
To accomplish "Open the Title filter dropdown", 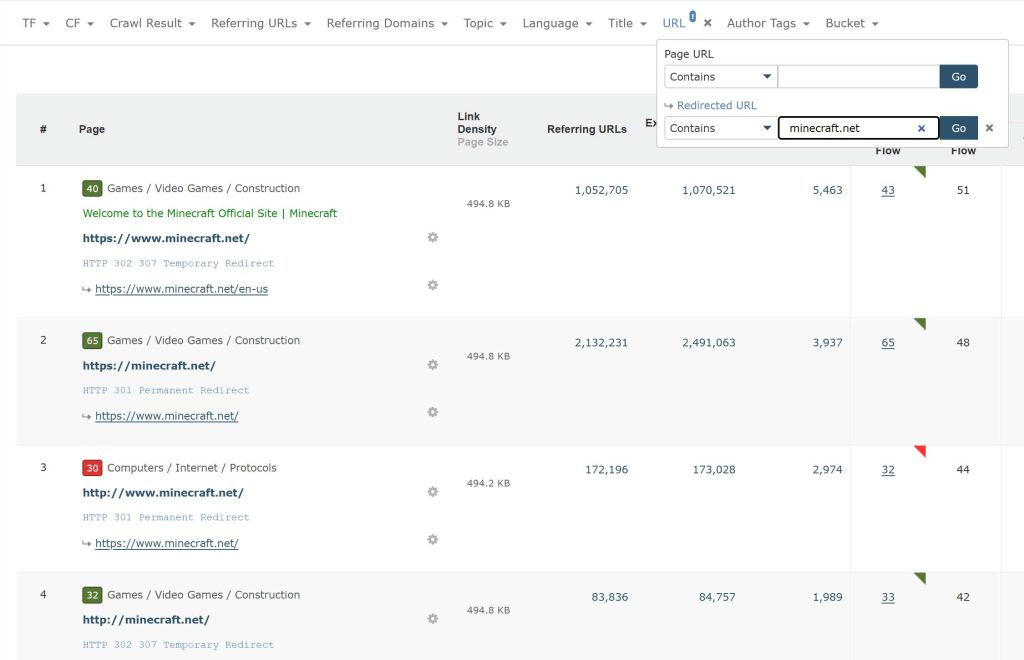I will pyautogui.click(x=627, y=24).
